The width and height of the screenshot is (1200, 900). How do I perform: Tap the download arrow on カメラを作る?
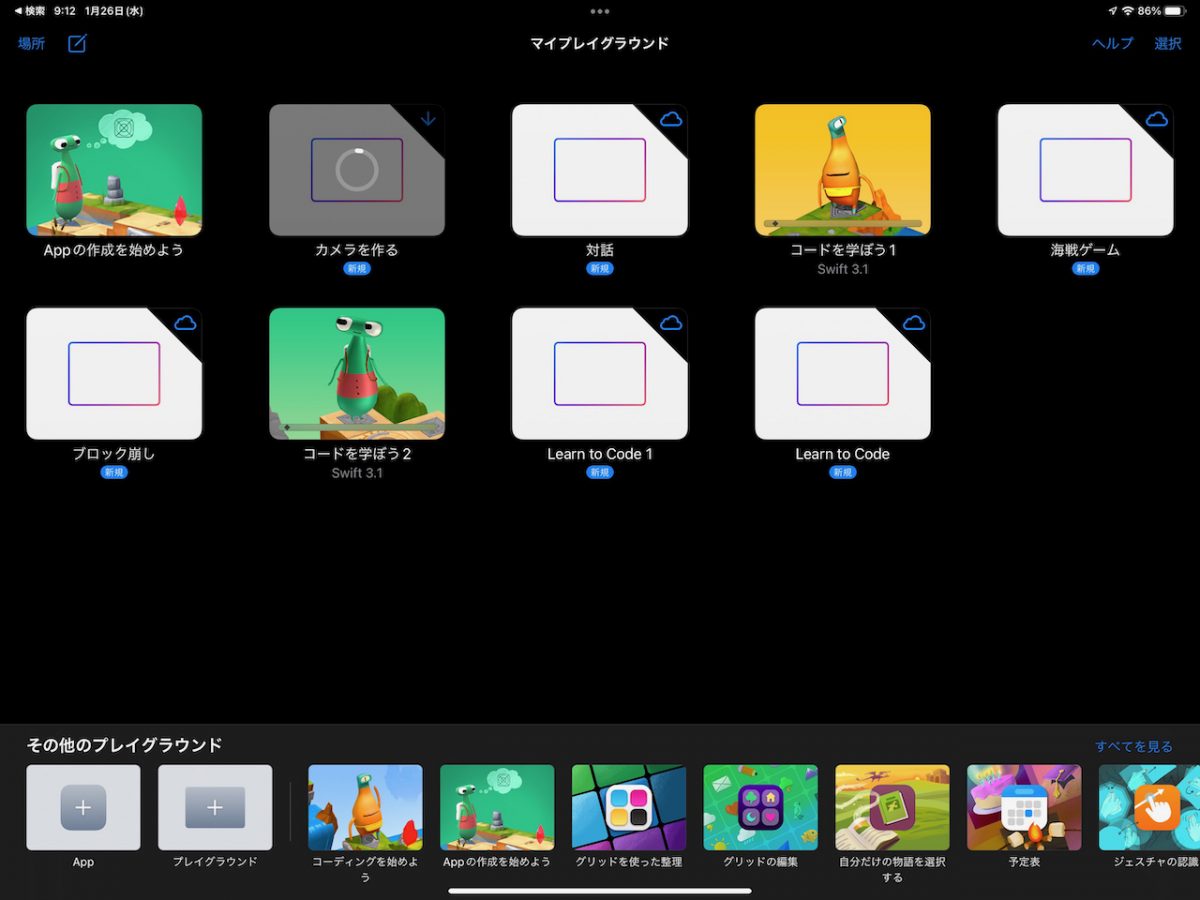tap(428, 119)
